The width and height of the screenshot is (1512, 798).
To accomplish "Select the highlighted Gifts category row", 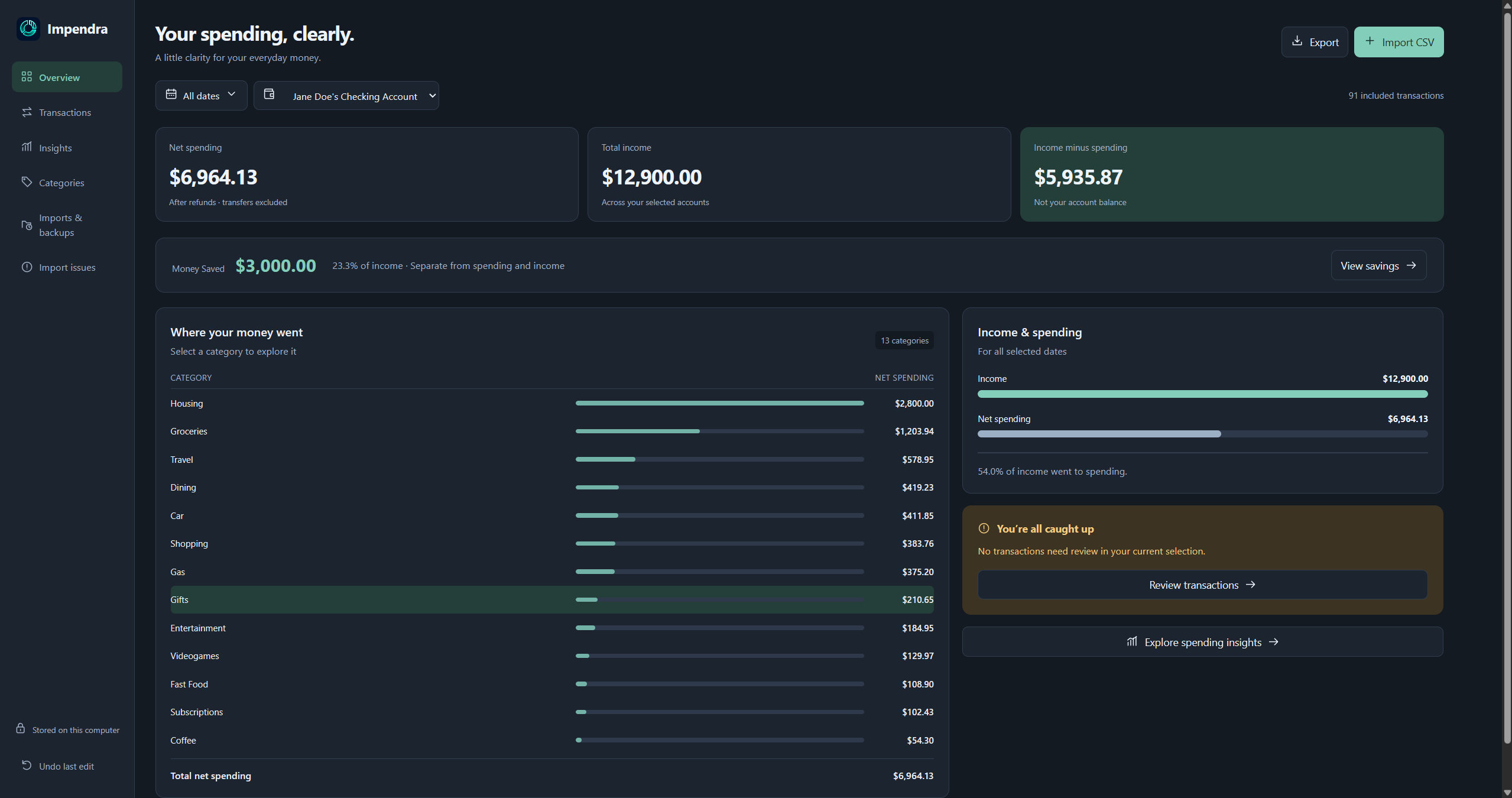I will pyautogui.click(x=552, y=600).
